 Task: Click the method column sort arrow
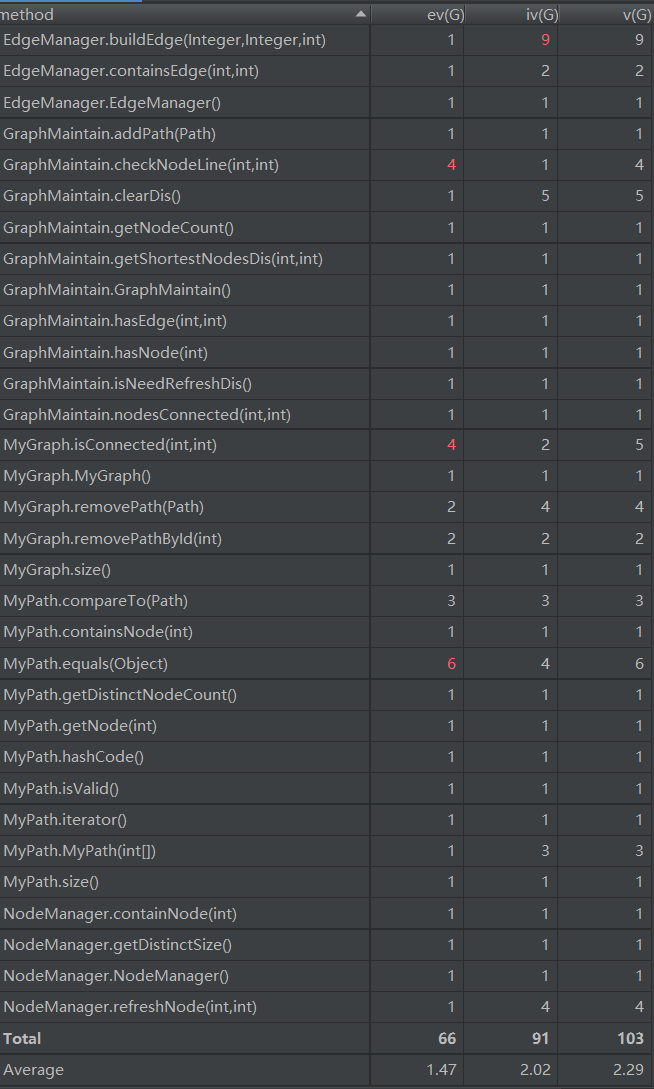click(360, 14)
